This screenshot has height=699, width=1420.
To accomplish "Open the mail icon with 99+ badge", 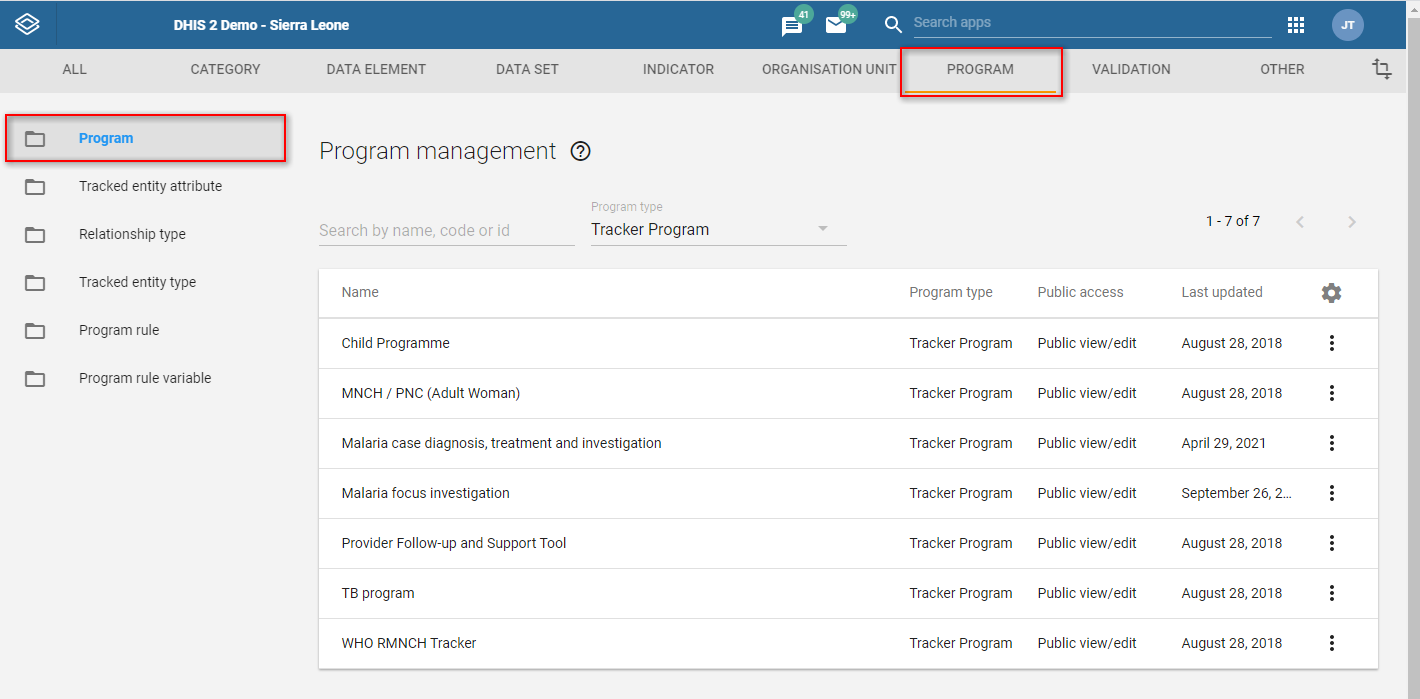I will tap(837, 25).
